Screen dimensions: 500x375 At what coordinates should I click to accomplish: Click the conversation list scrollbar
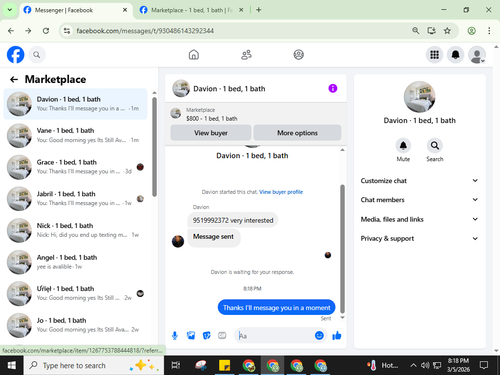click(154, 147)
